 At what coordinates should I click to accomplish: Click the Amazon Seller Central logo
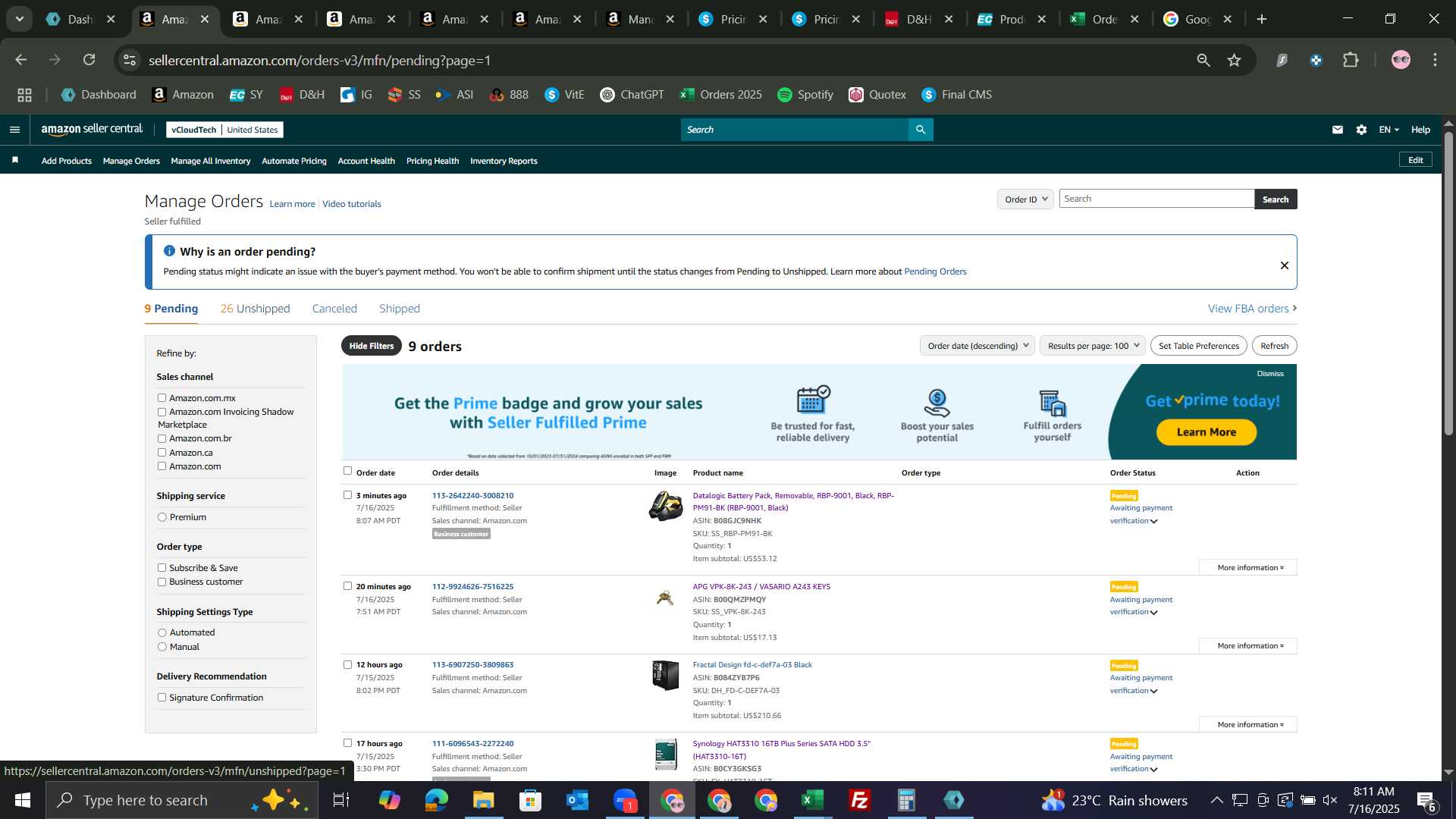pyautogui.click(x=92, y=130)
